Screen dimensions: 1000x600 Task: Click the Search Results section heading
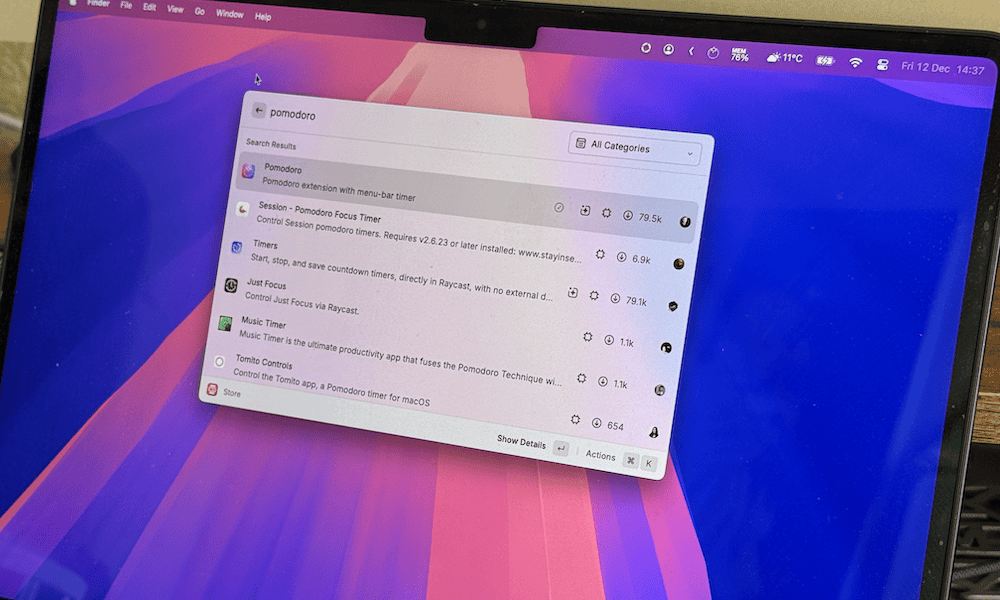pos(271,144)
